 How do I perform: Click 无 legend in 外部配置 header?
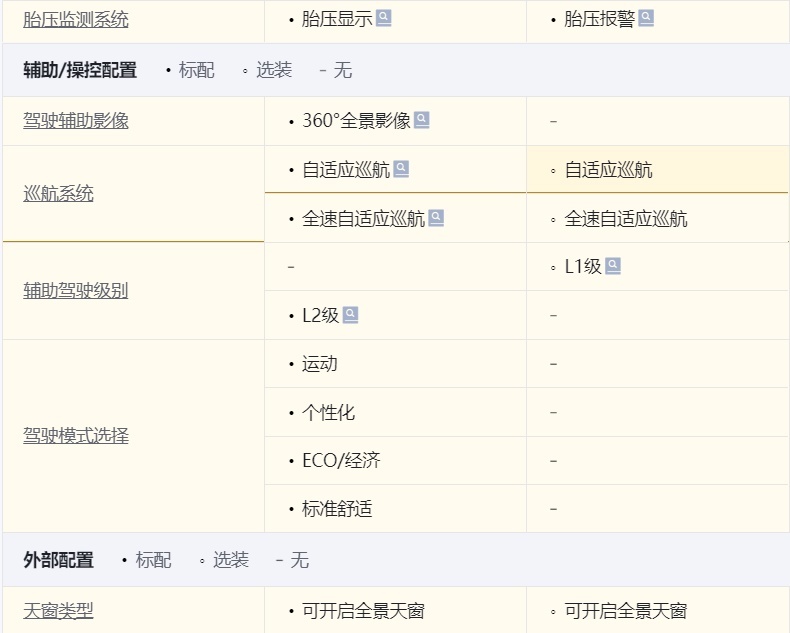[x=299, y=560]
